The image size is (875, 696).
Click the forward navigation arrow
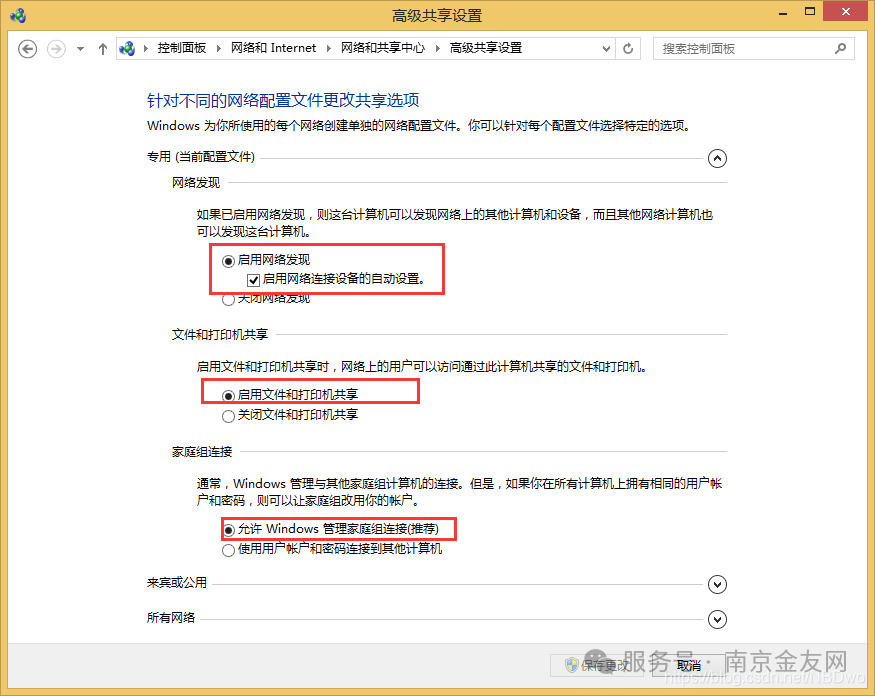pyautogui.click(x=55, y=48)
